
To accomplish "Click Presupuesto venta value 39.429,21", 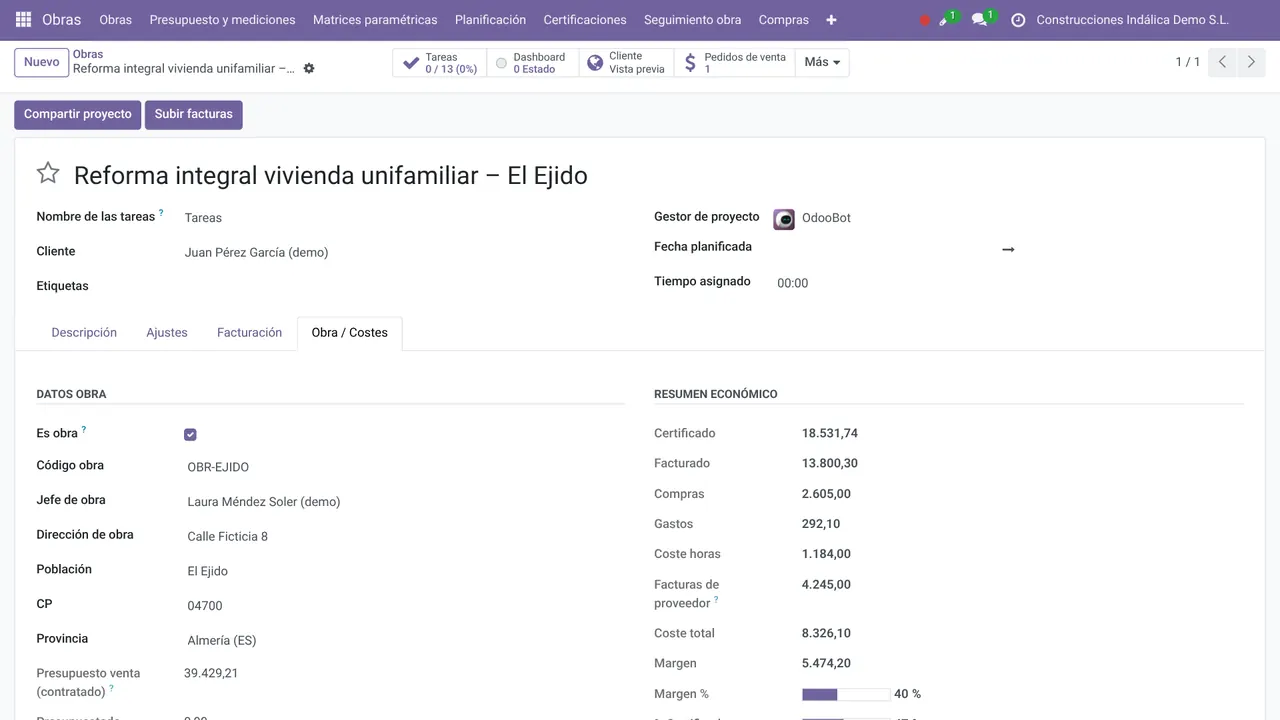I will [211, 674].
